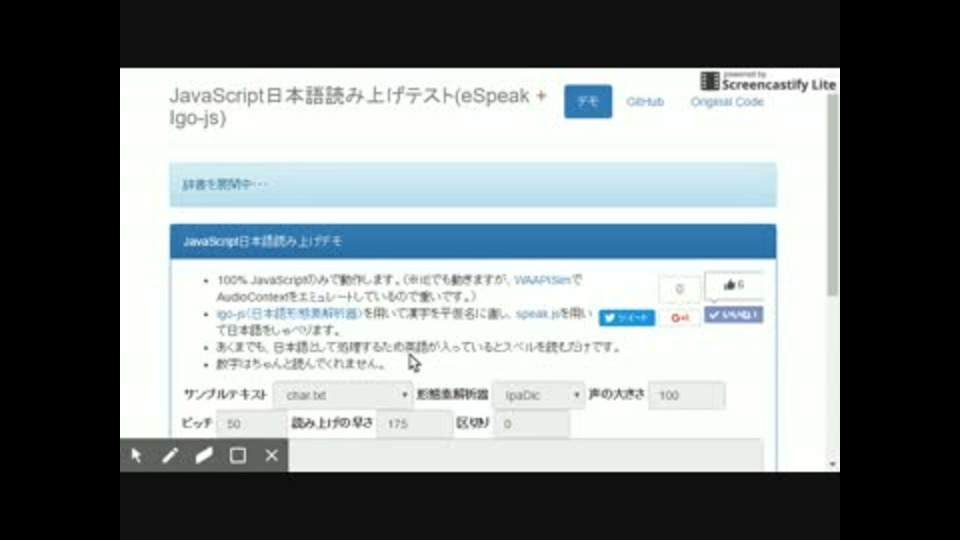Open the sample text dropdown char.txt
The height and width of the screenshot is (540, 960).
click(343, 396)
